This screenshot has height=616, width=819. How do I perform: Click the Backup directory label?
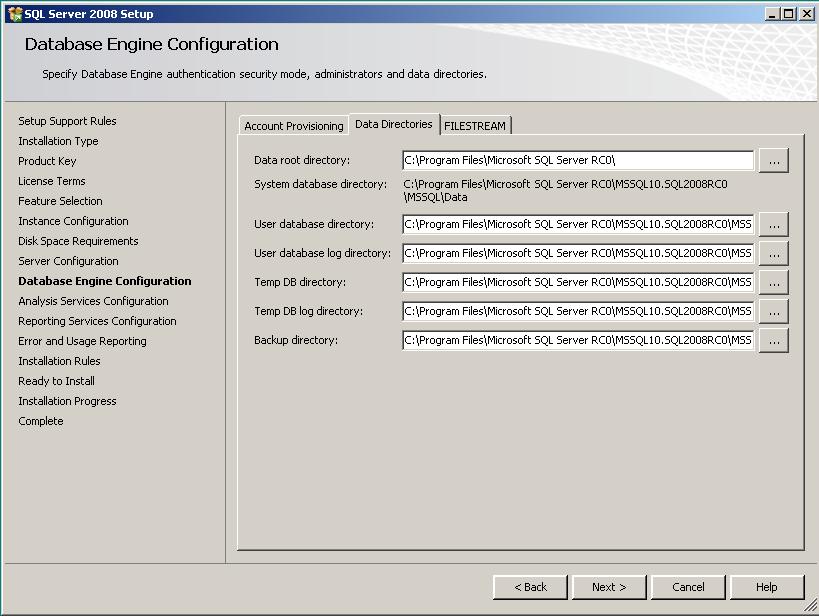pos(296,340)
